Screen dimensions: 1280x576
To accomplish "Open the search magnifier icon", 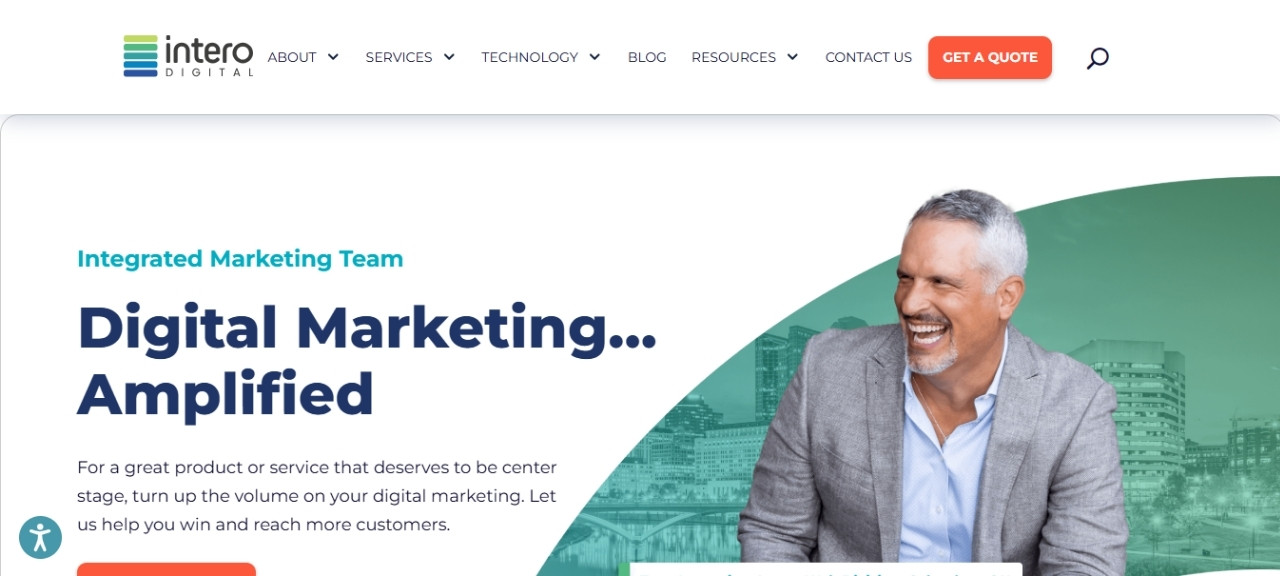I will [1097, 58].
